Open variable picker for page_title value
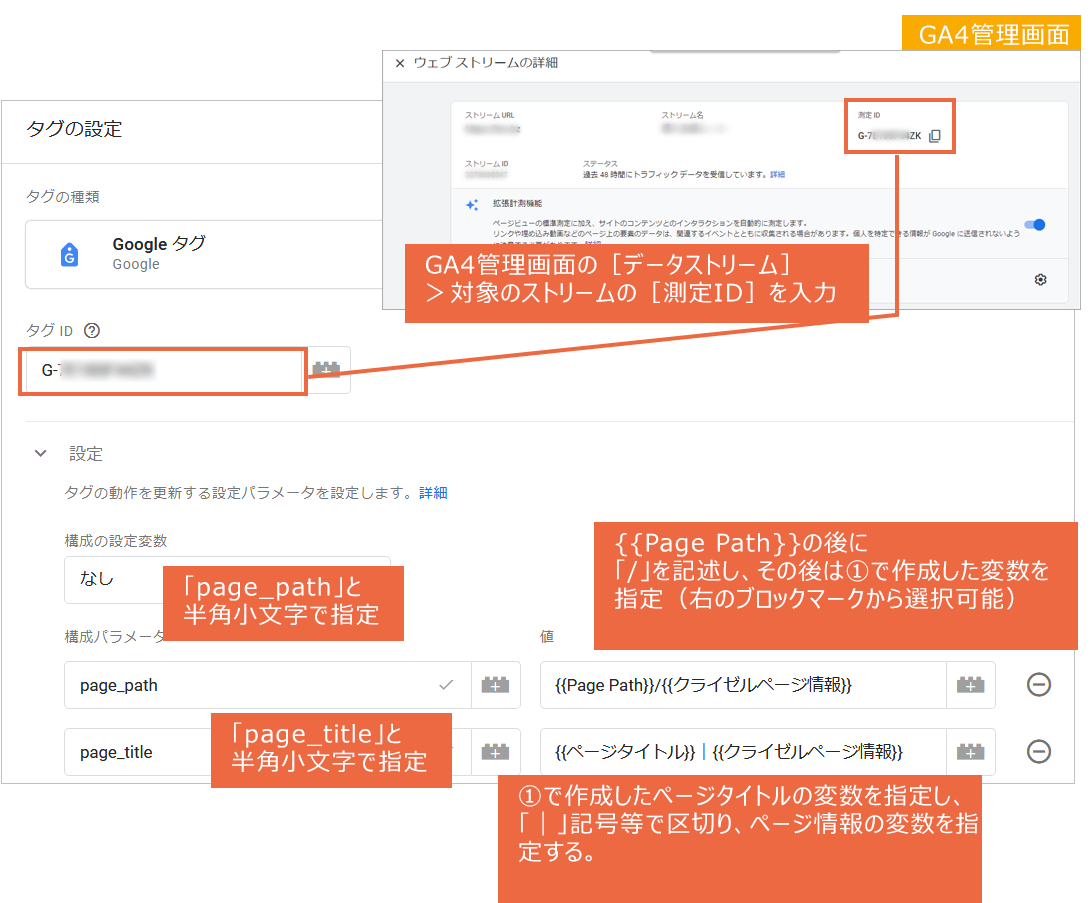Viewport: 1091px width, 903px height. [x=971, y=752]
